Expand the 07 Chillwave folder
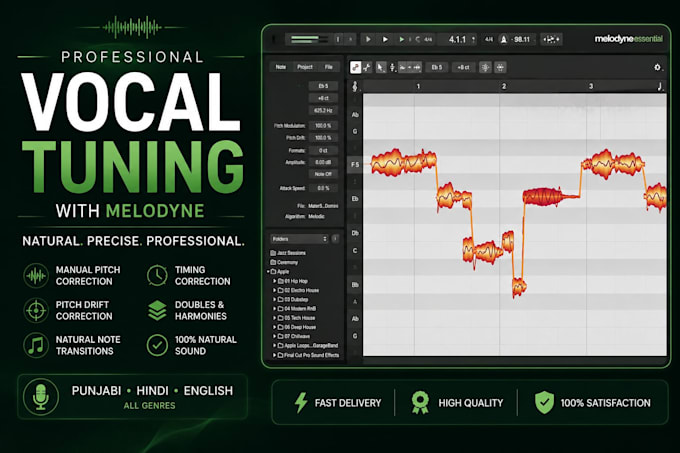 tap(275, 336)
